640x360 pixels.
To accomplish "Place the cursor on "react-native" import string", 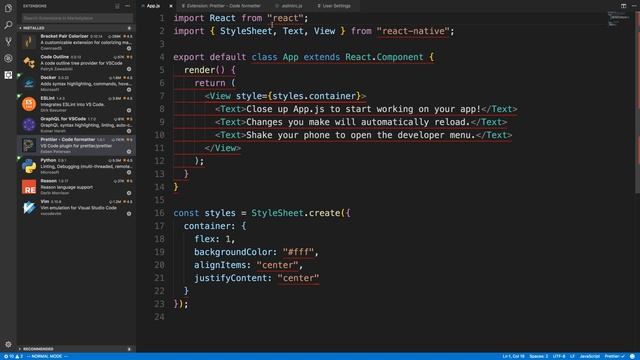I will [x=413, y=31].
